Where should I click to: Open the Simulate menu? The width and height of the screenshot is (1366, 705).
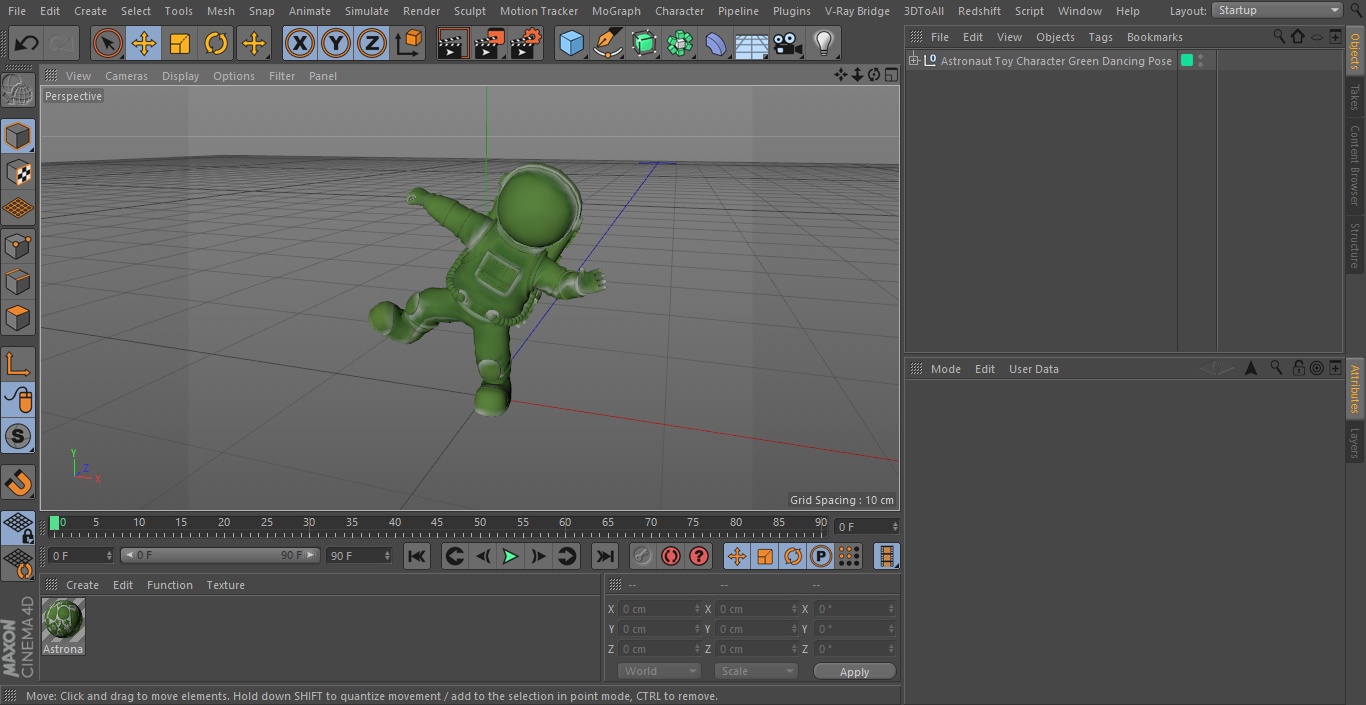[367, 11]
